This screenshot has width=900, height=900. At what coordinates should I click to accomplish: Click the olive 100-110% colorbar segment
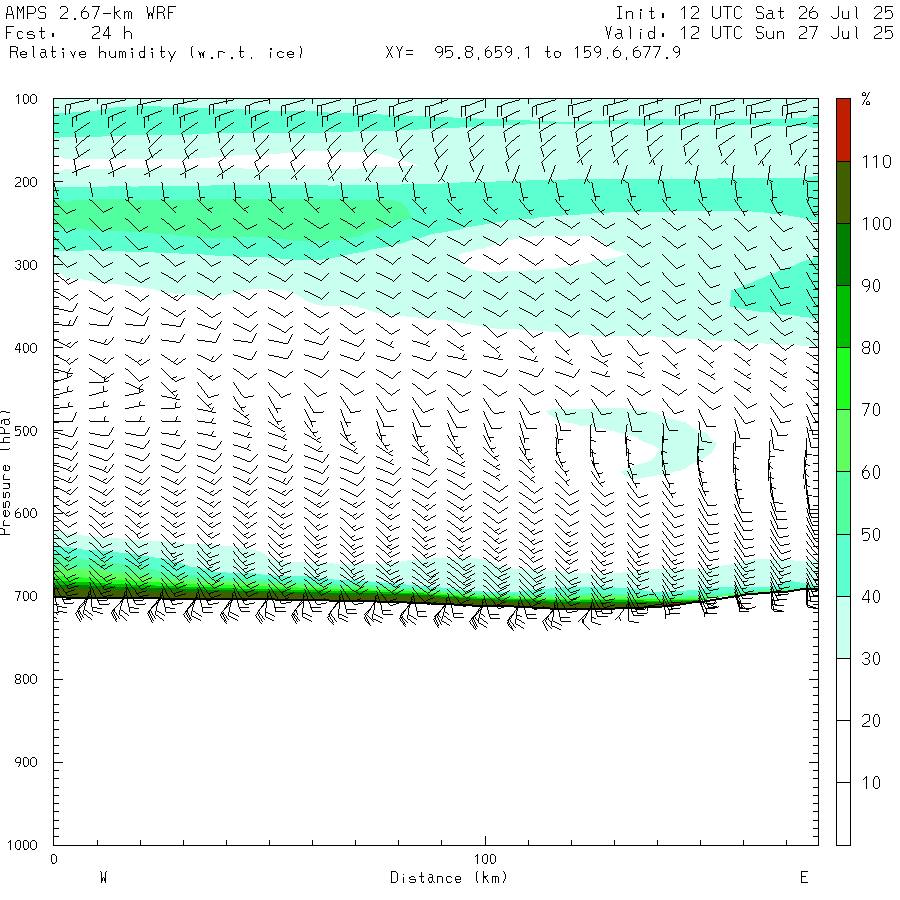tap(843, 192)
